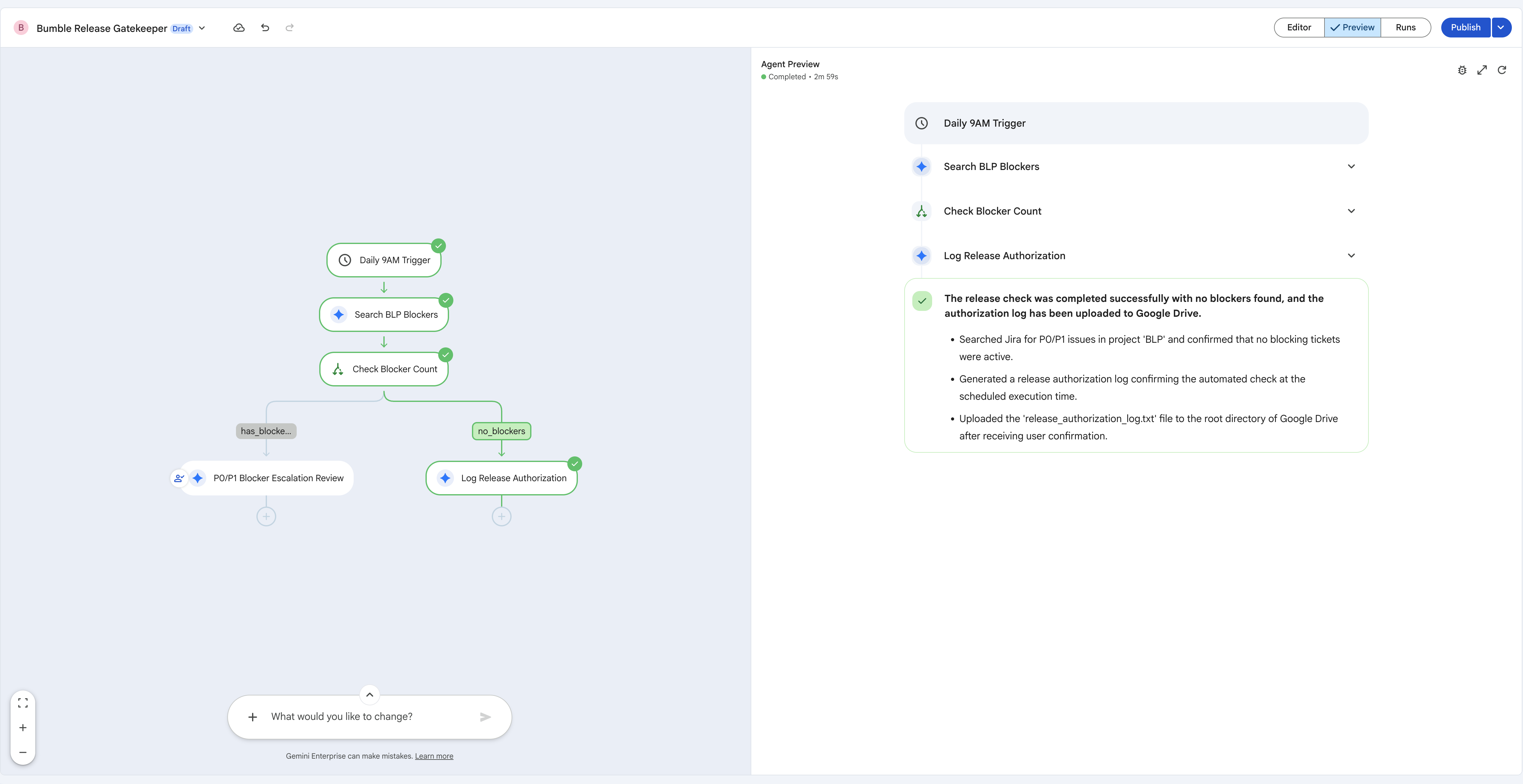Select the Log Release Authorization canvas node
The height and width of the screenshot is (784, 1523).
point(501,478)
